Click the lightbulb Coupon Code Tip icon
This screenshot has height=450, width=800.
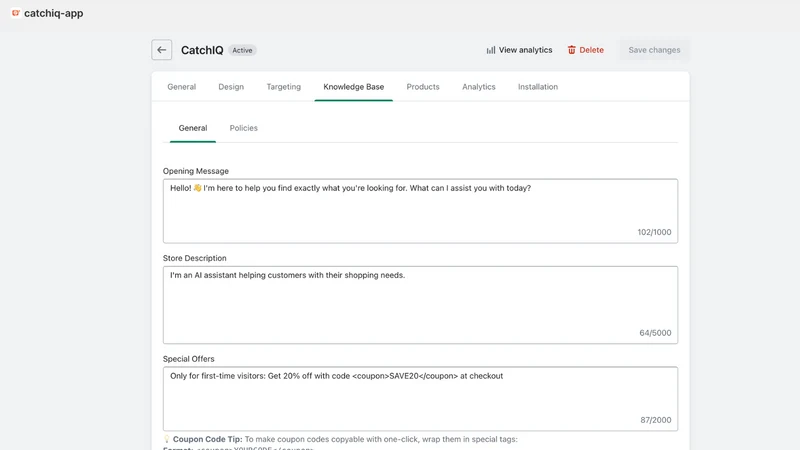[x=166, y=439]
